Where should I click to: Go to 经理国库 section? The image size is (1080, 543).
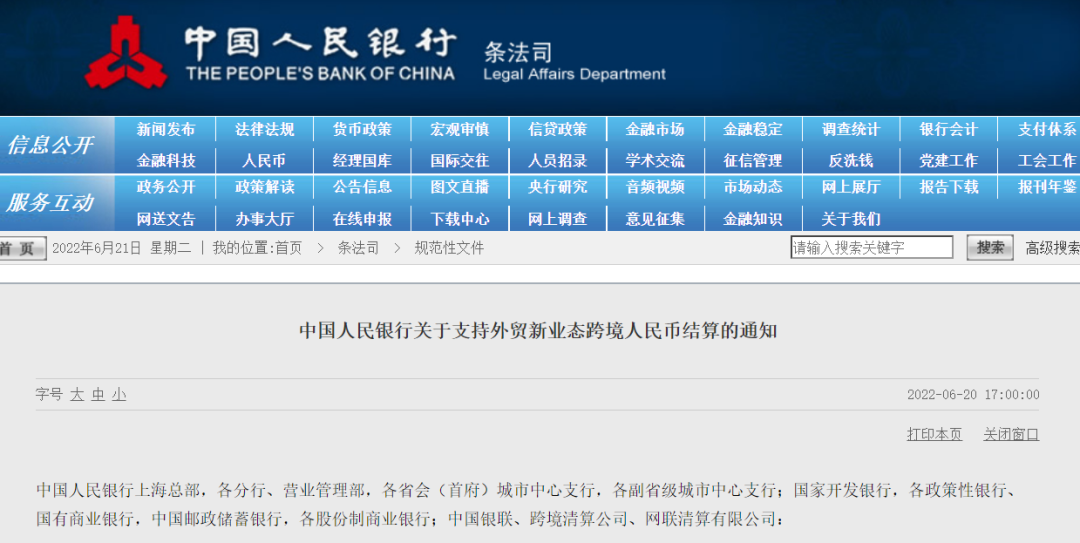click(x=362, y=161)
